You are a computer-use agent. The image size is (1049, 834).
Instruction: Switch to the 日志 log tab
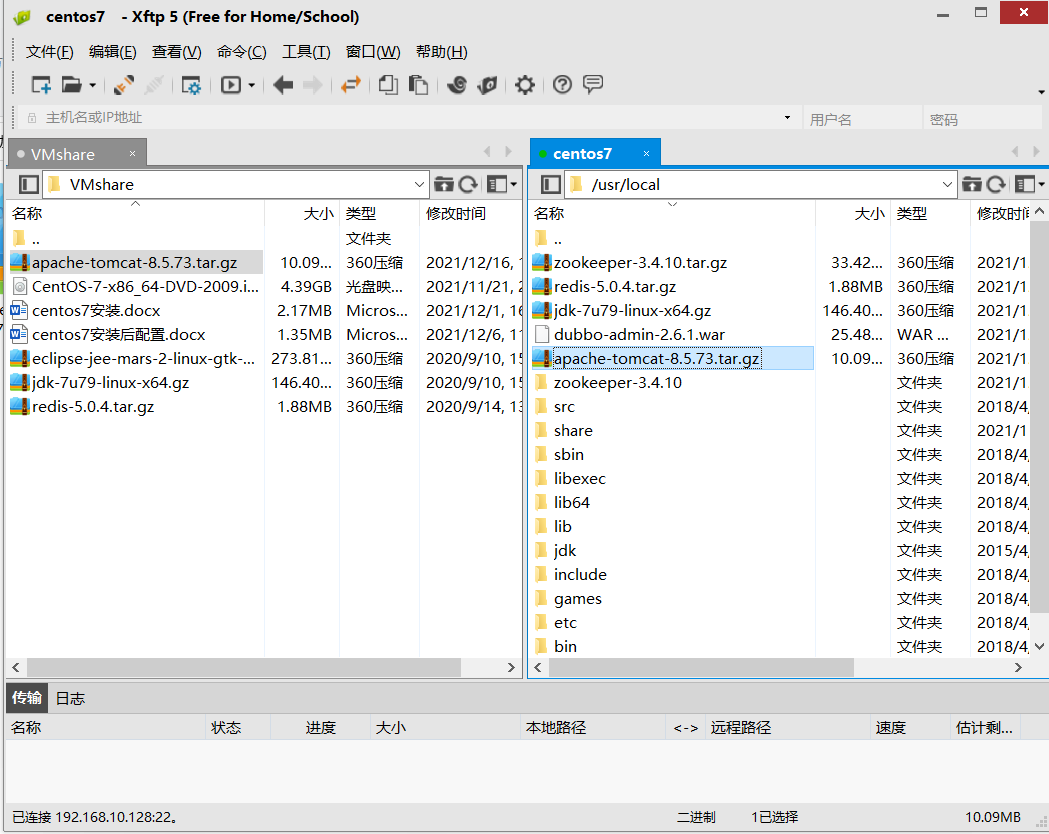click(70, 698)
